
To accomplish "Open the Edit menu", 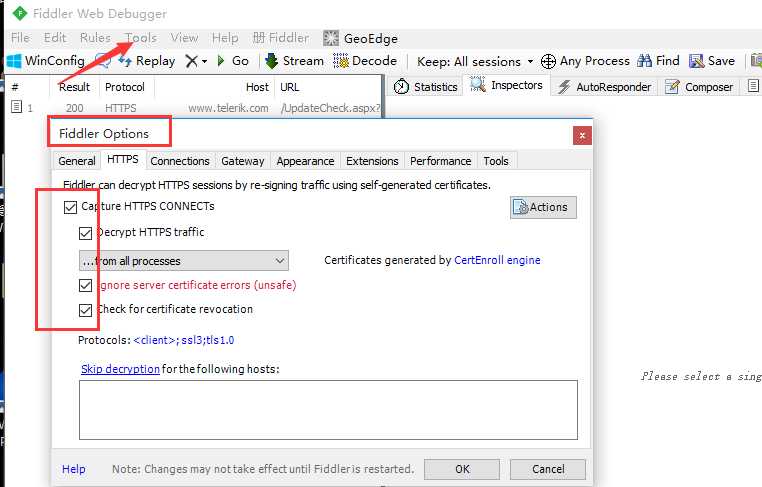I will click(55, 38).
